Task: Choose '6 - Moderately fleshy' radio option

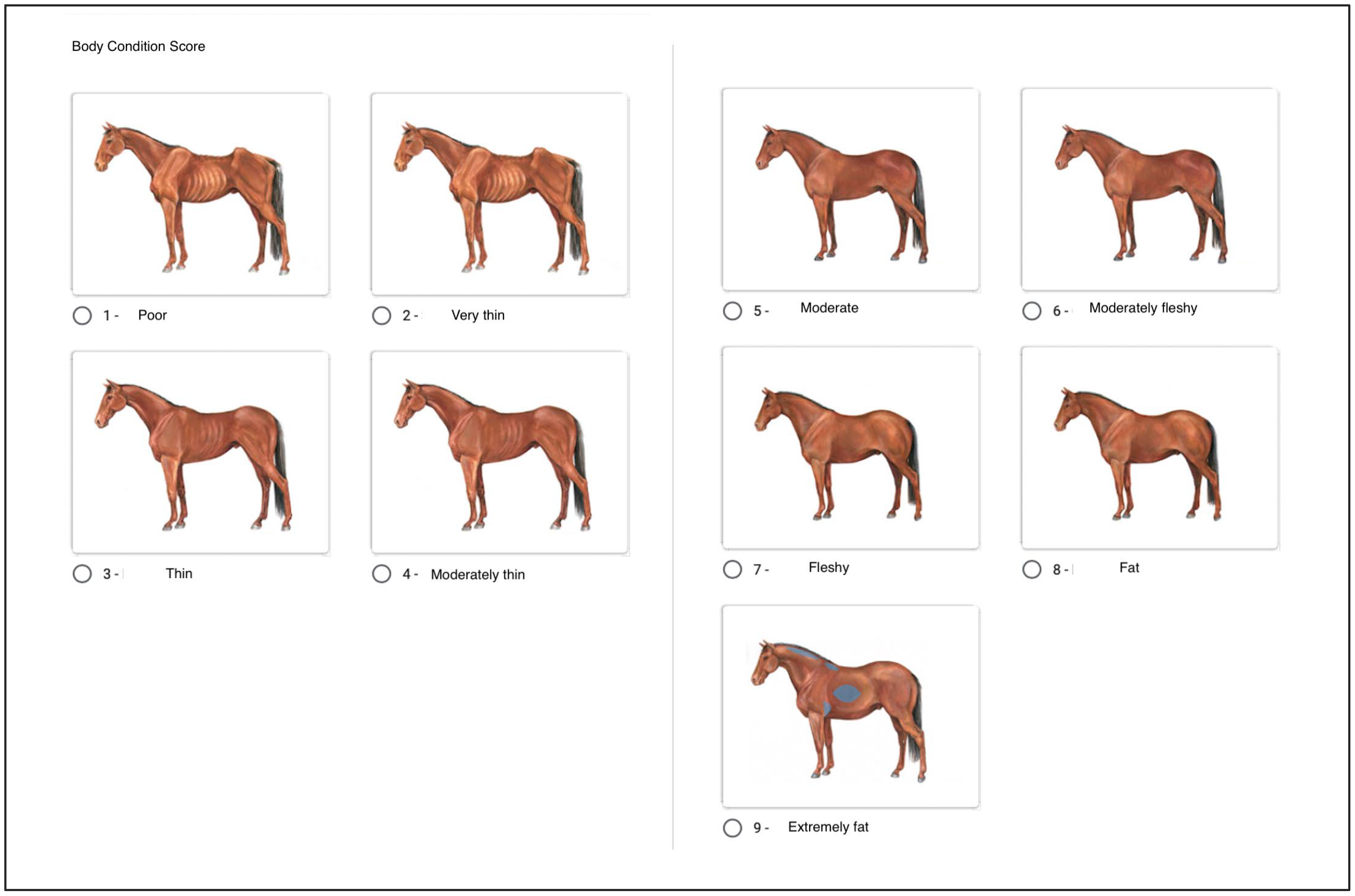Action: coord(1032,311)
